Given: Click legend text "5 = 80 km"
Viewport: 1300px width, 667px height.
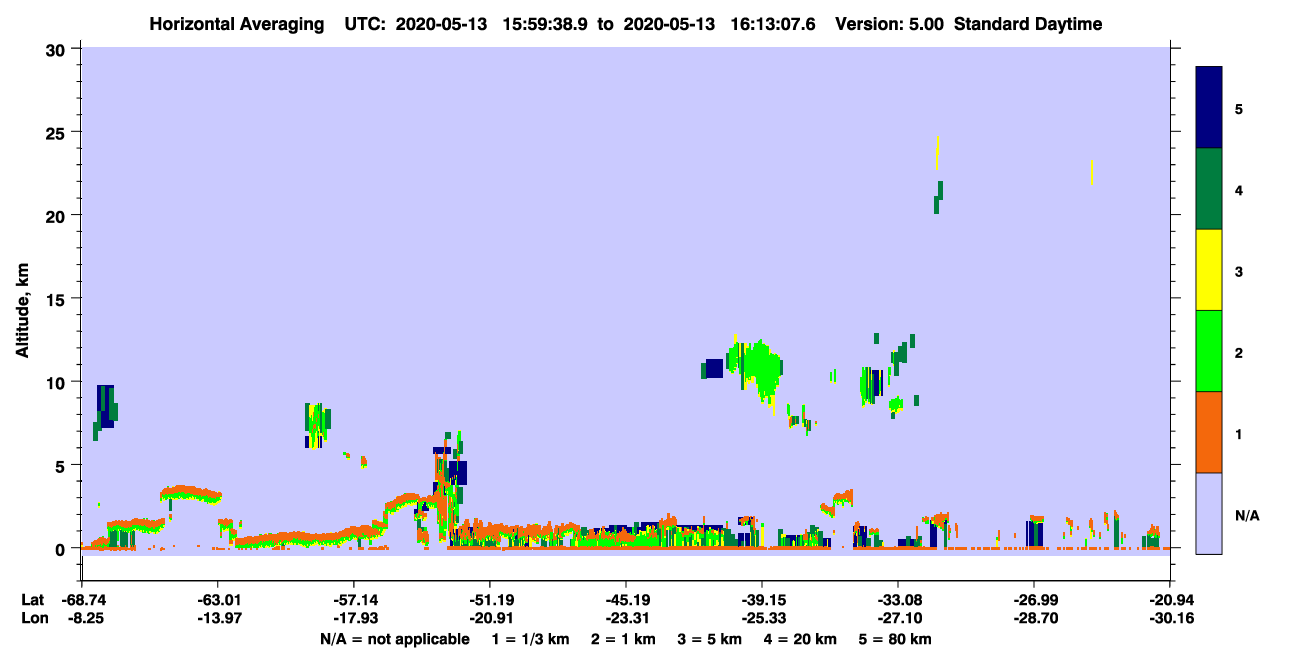Looking at the screenshot, I should click(895, 639).
